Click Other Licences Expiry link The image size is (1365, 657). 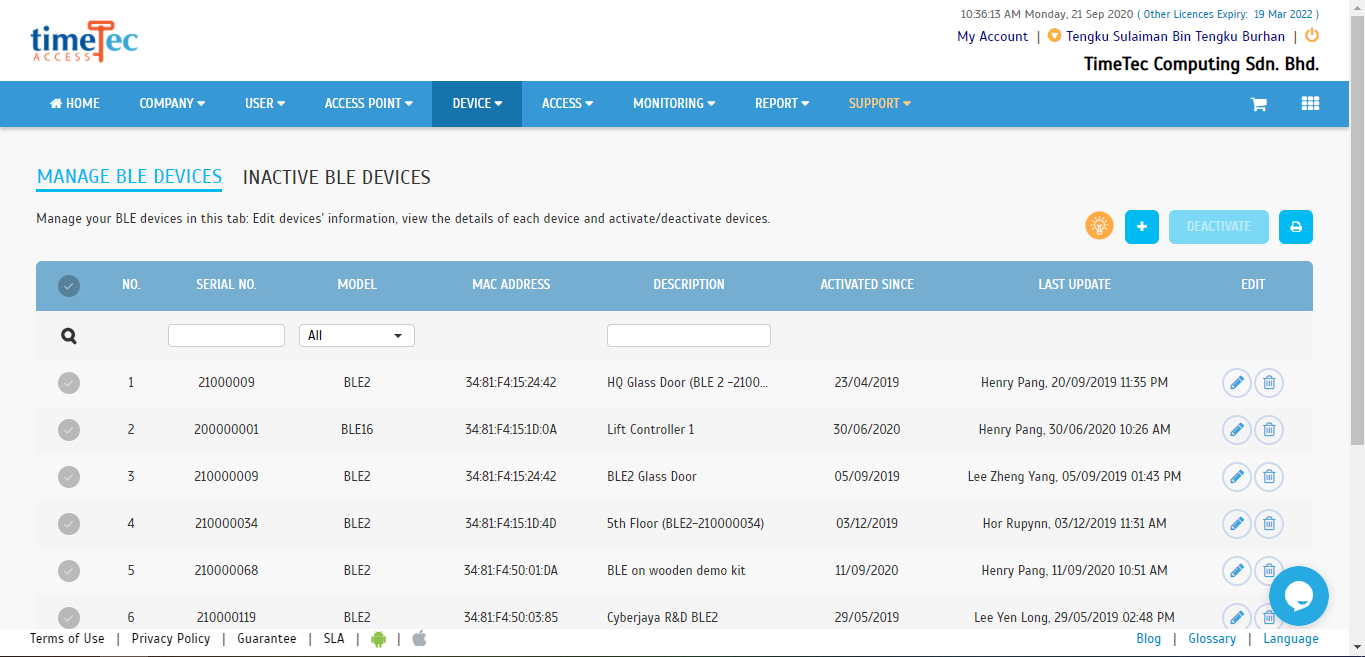click(1230, 14)
